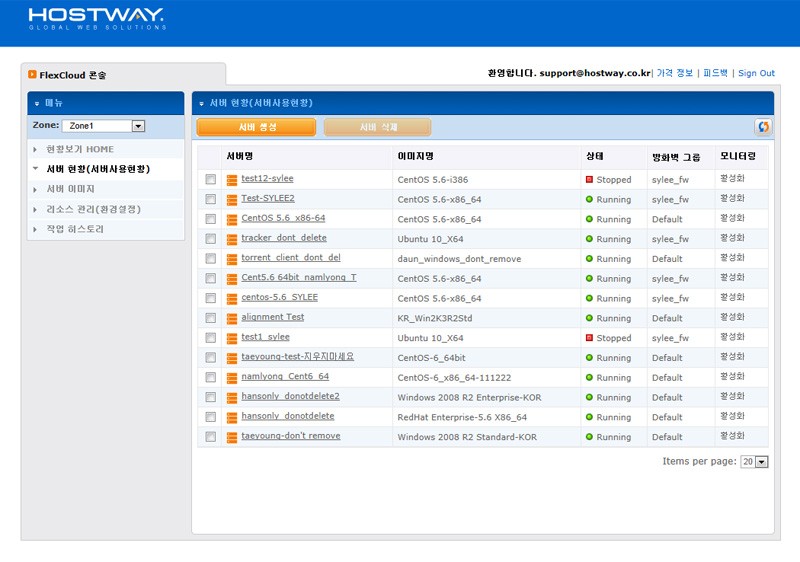Screen dimensions: 800x562
Task: Click red Stopped status icon for test12-sylee
Action: 589,180
